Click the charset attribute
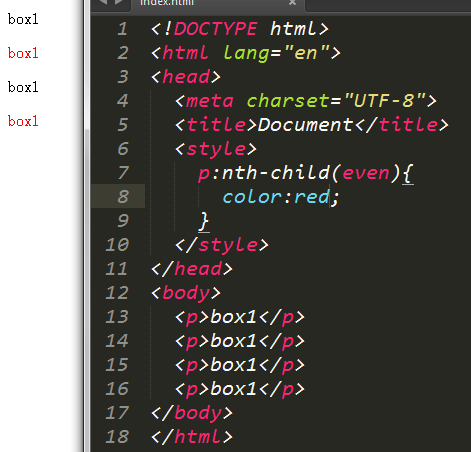Image resolution: width=471 pixels, height=452 pixels. (x=288, y=101)
